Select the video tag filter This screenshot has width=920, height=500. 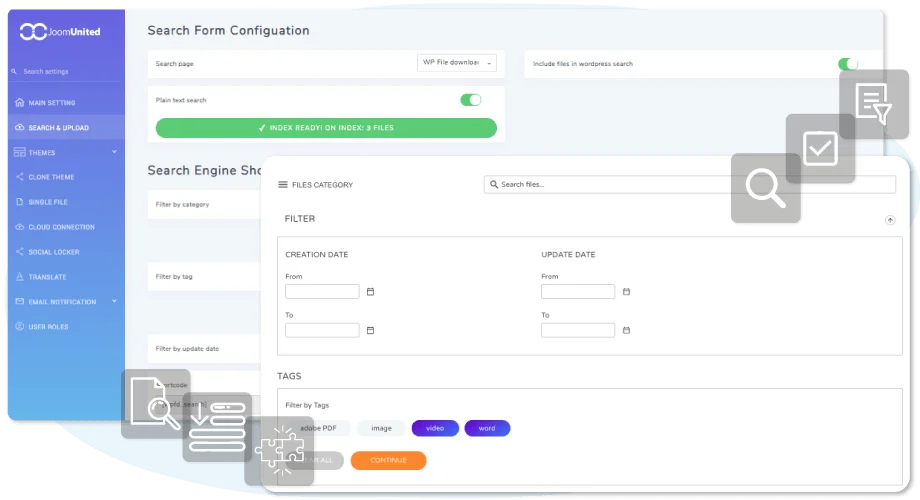pyautogui.click(x=435, y=428)
